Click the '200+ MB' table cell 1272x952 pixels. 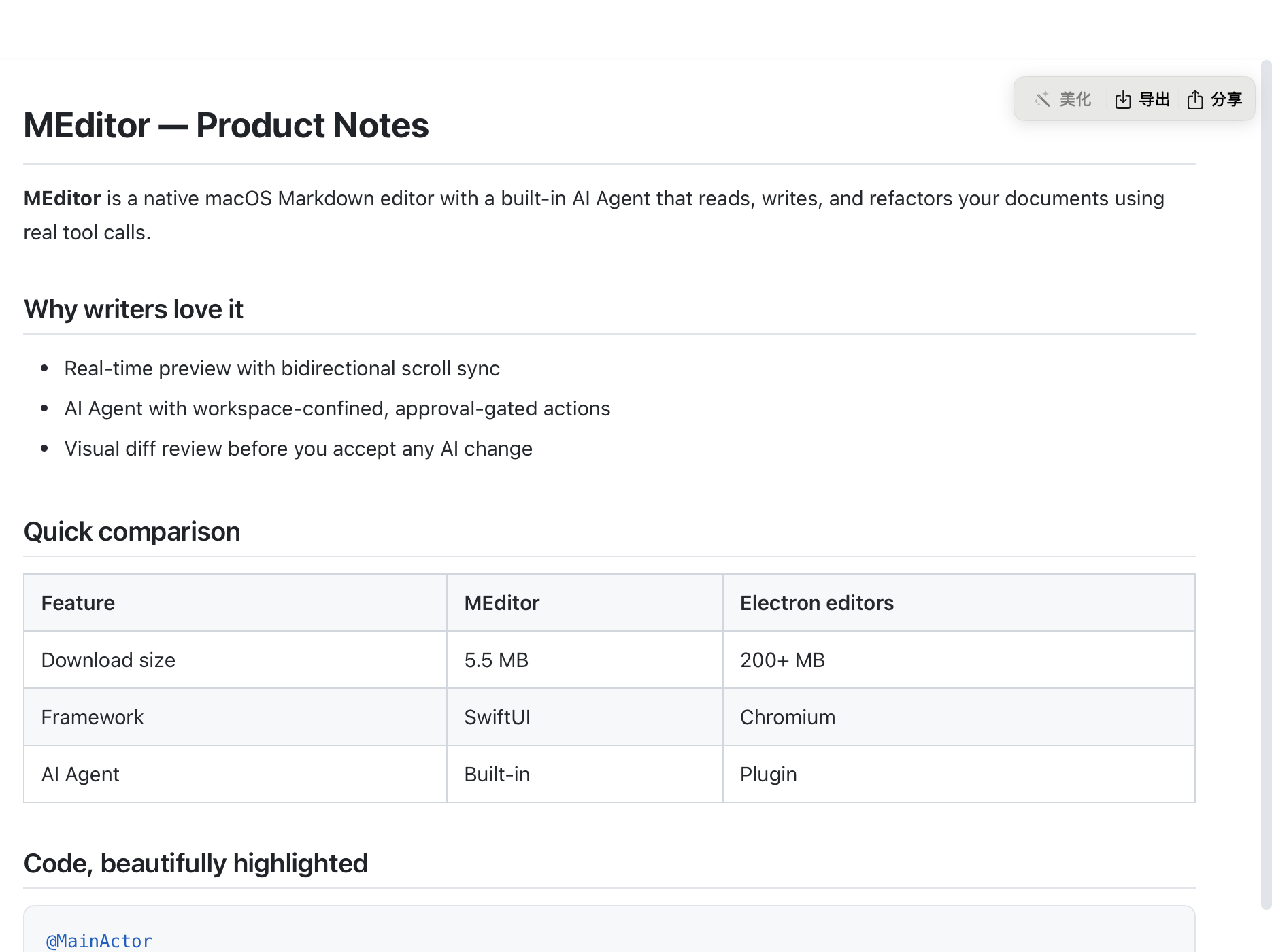coord(959,660)
